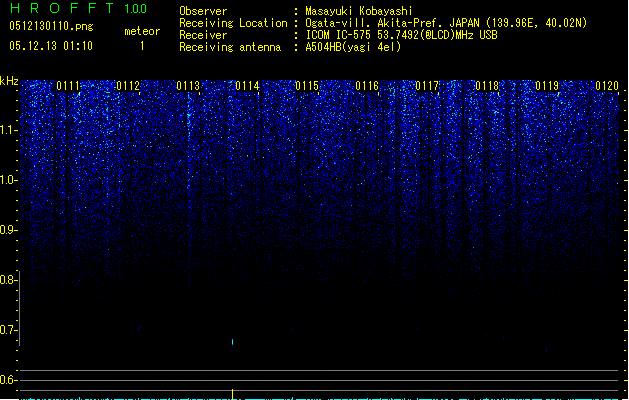This screenshot has width=629, height=400.
Task: Click the 0116 time marker
Action: [367, 86]
